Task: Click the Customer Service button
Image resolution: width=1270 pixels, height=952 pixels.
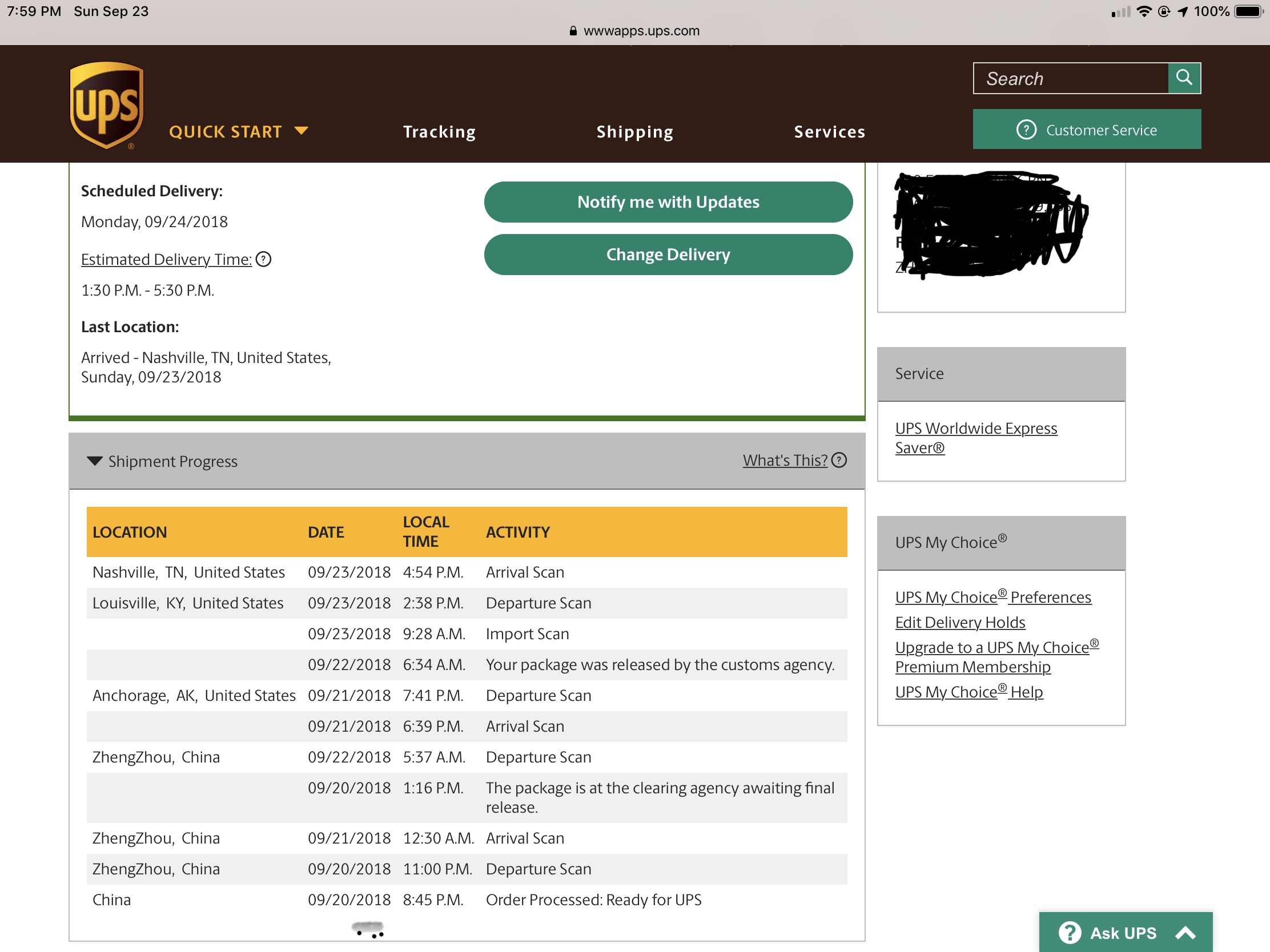Action: pos(1086,129)
